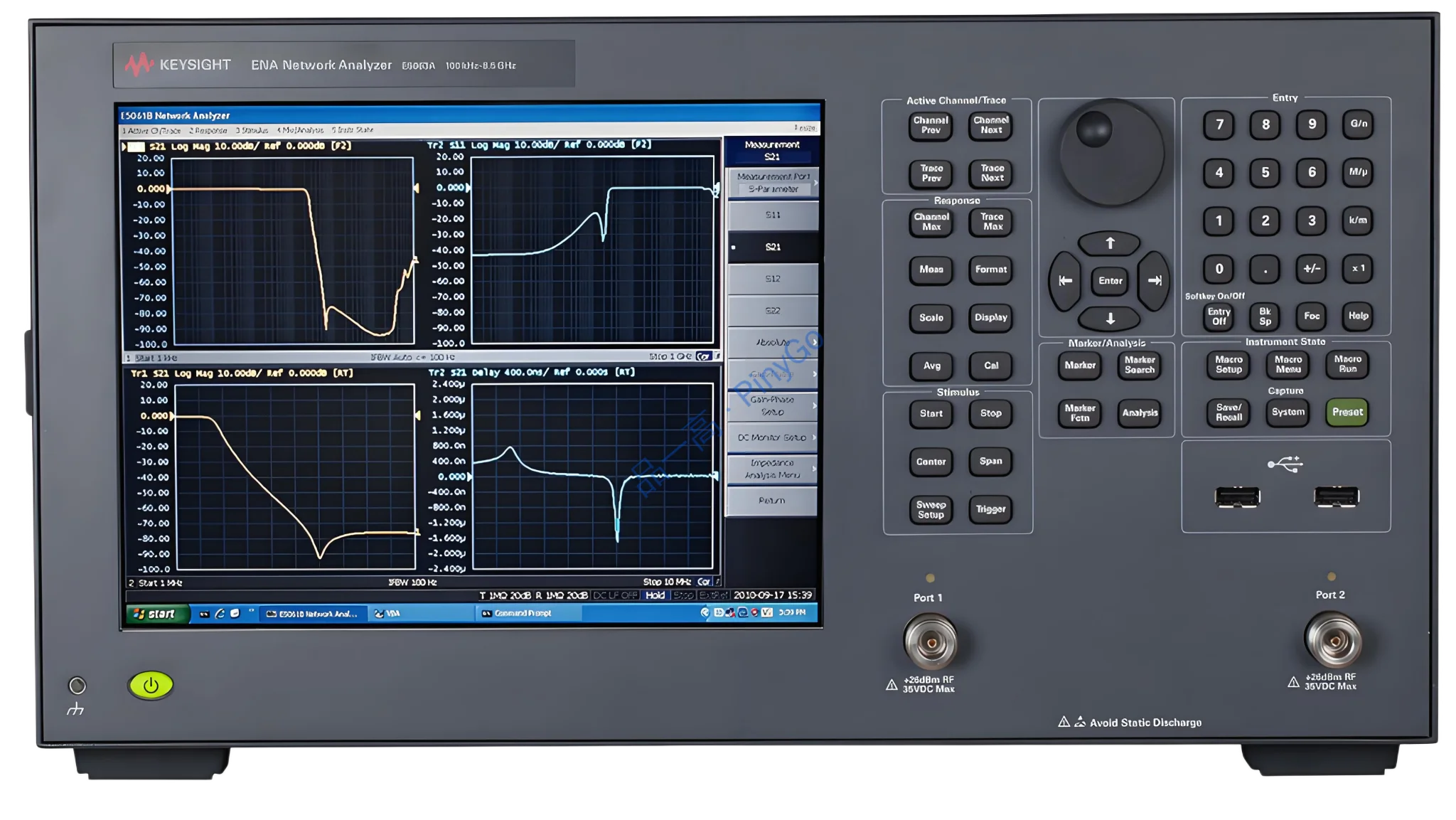
Task: Toggle the DC LF OFF status indicator
Action: click(x=616, y=595)
